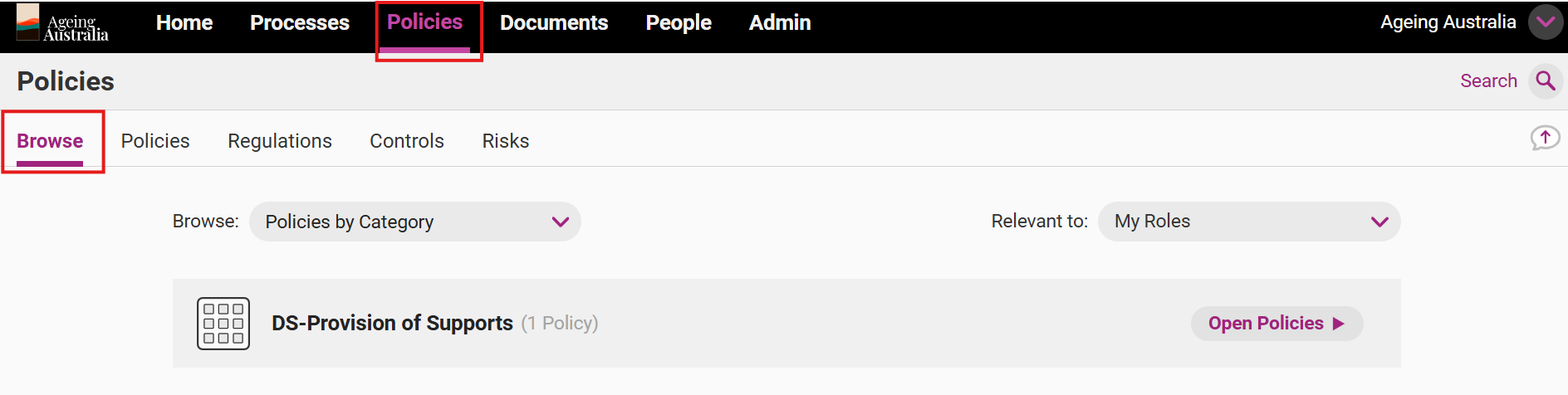
Task: Select the Policies top navigation item
Action: coord(425,22)
